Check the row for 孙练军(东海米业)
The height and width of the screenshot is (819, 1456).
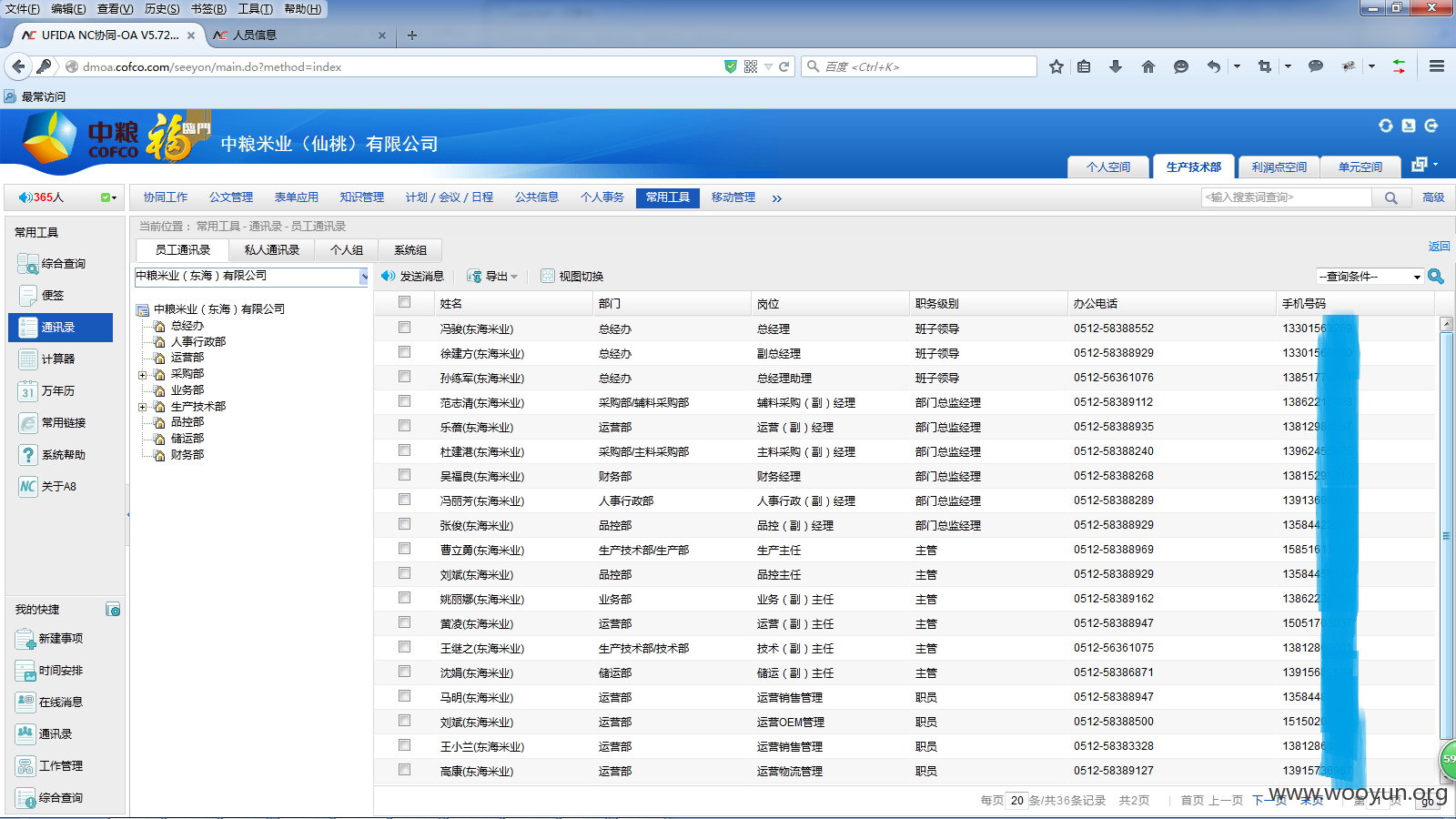point(404,376)
